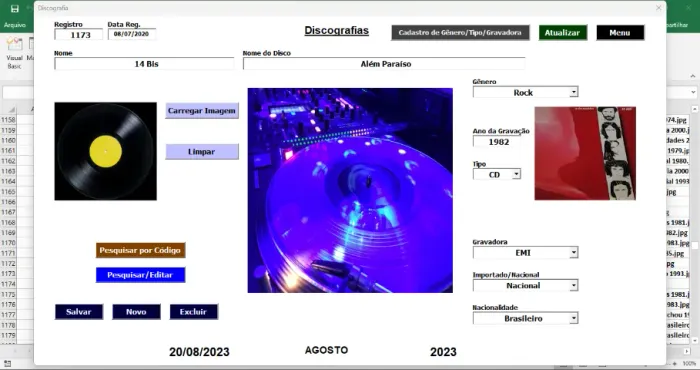This screenshot has height=370, width=700.
Task: Expand the Importado/Nacional dropdown
Action: tap(574, 285)
